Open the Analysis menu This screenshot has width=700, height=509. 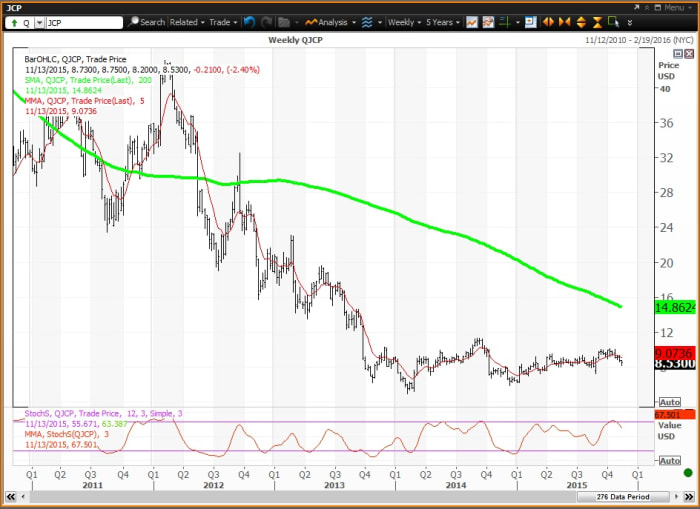tap(330, 22)
